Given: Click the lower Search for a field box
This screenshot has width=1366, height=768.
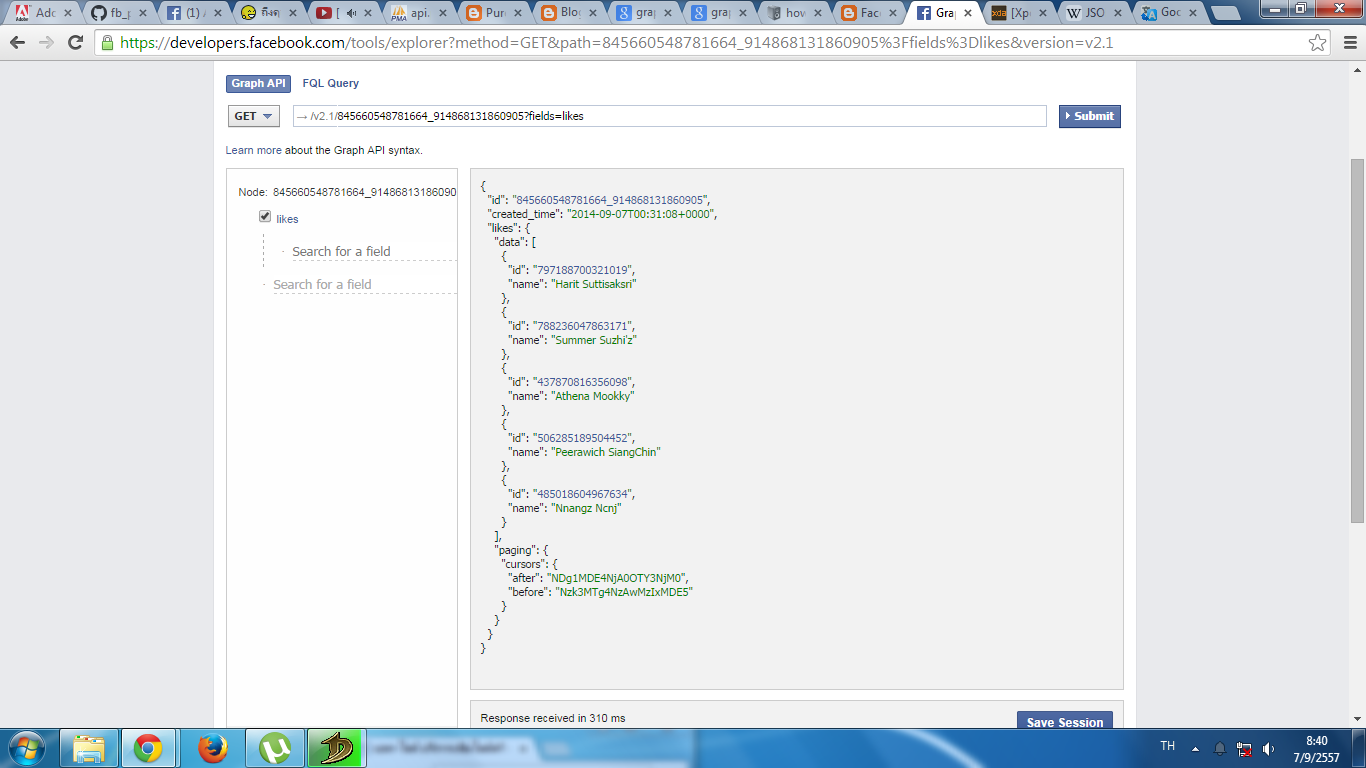Looking at the screenshot, I should pyautogui.click(x=364, y=284).
